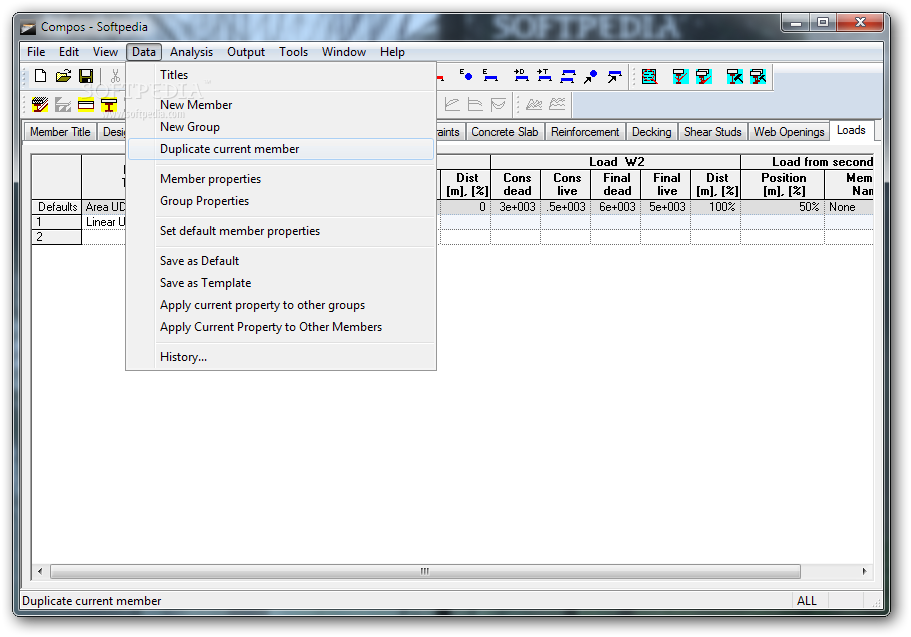Click the greyed-out section with pencil icon
This screenshot has height=637, width=911.
tap(63, 105)
